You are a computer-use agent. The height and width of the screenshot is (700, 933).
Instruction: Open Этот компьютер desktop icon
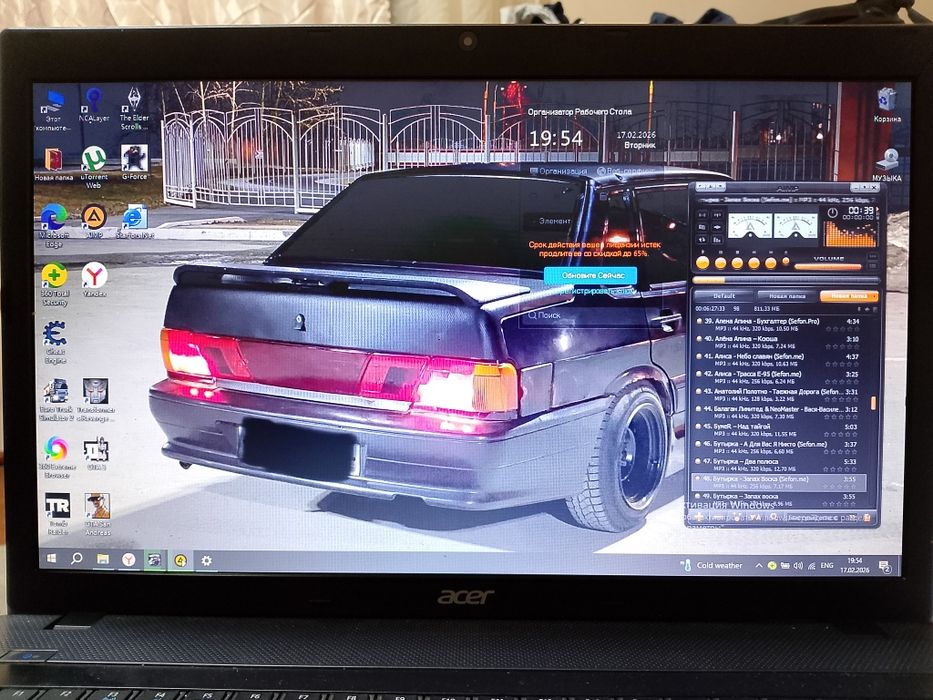tap(53, 111)
